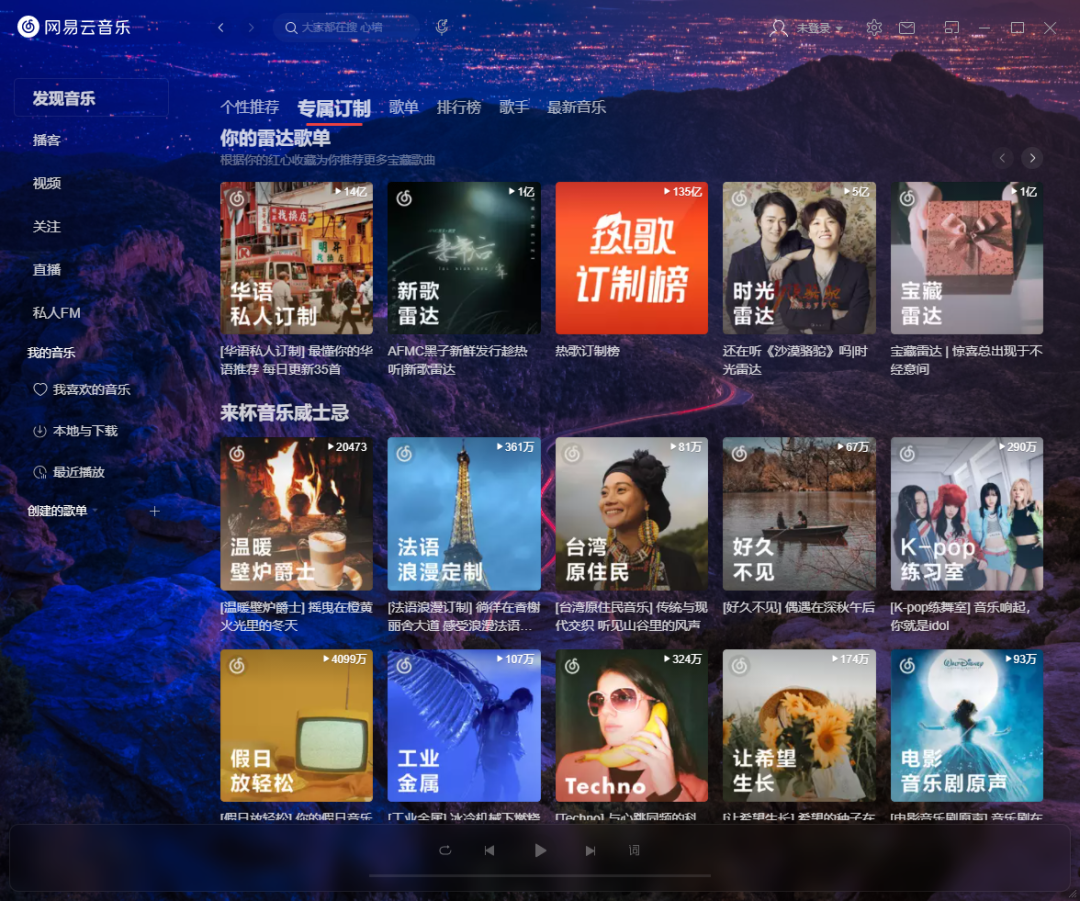1080x901 pixels.
Task: Click the search box at top
Action: [346, 28]
